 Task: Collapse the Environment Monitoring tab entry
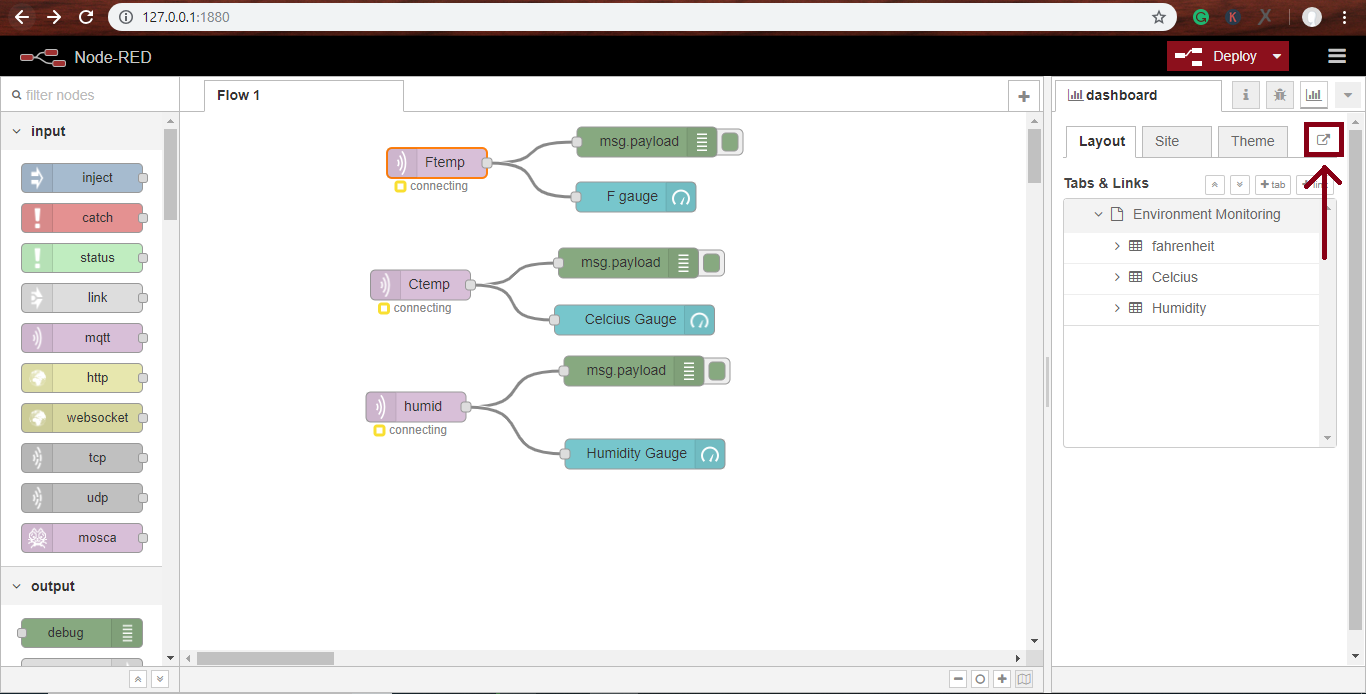click(1099, 214)
